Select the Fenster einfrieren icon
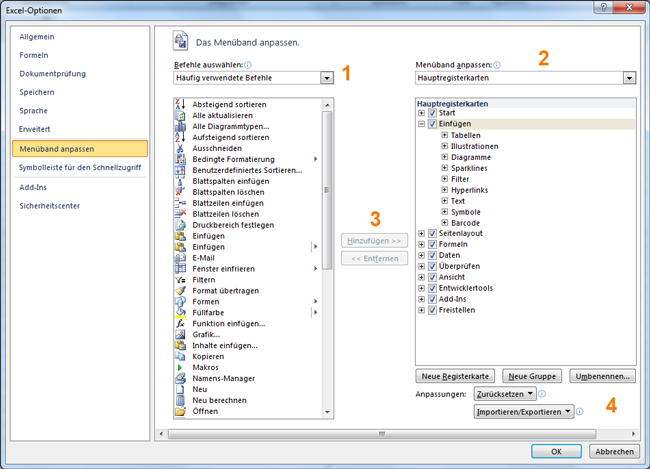Screen dimensions: 650x469 [x=180, y=269]
